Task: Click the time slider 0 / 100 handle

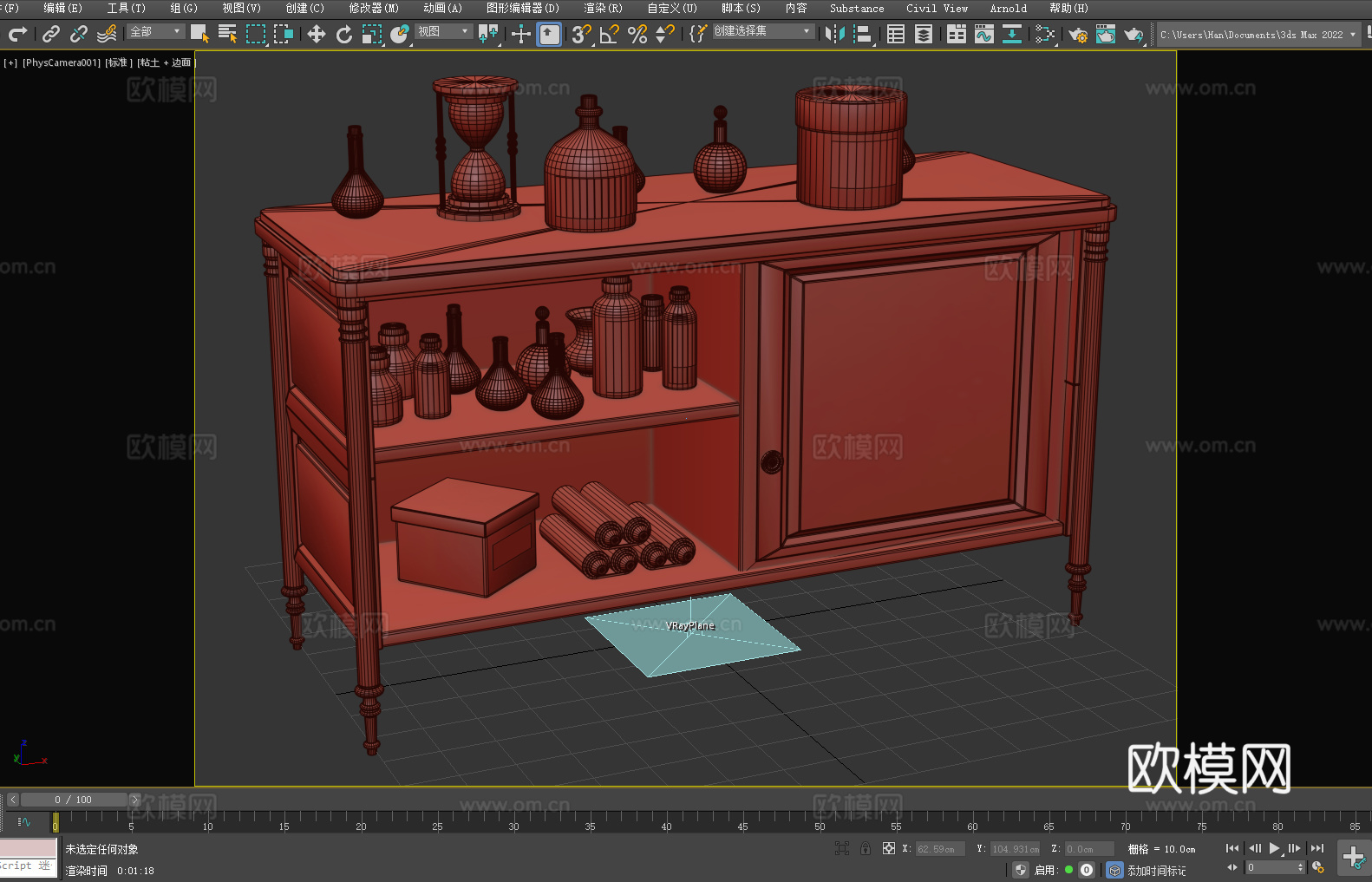Action: click(x=74, y=800)
